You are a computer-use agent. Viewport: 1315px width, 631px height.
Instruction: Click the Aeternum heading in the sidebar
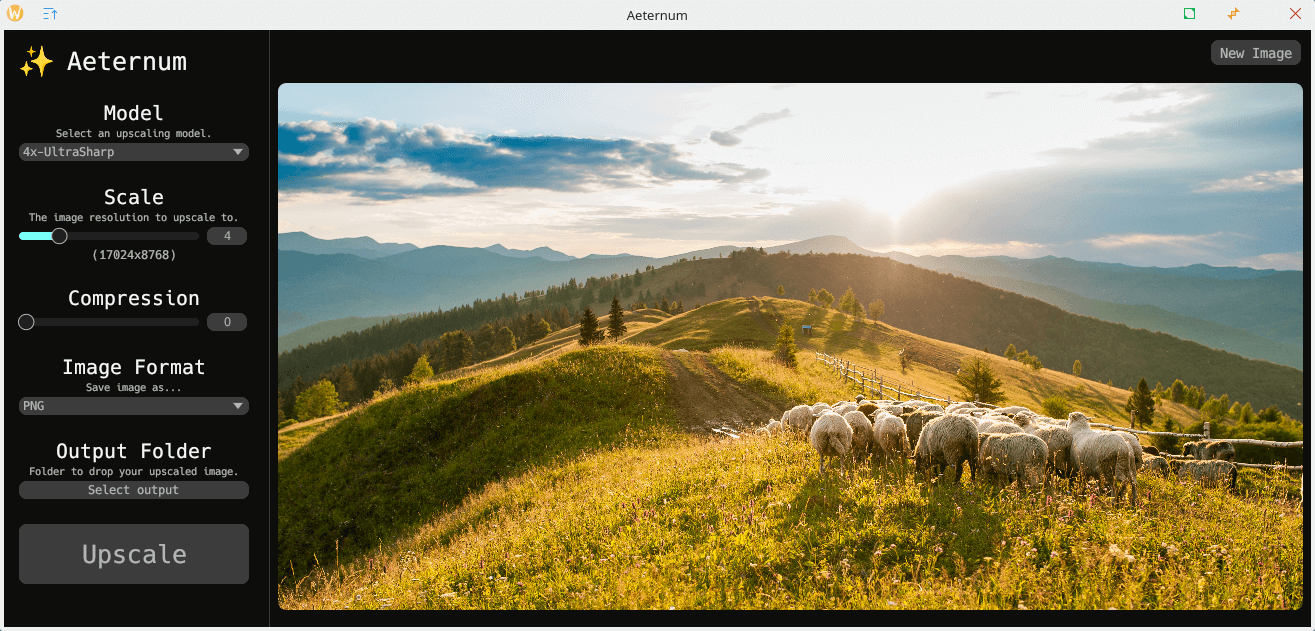(x=127, y=62)
